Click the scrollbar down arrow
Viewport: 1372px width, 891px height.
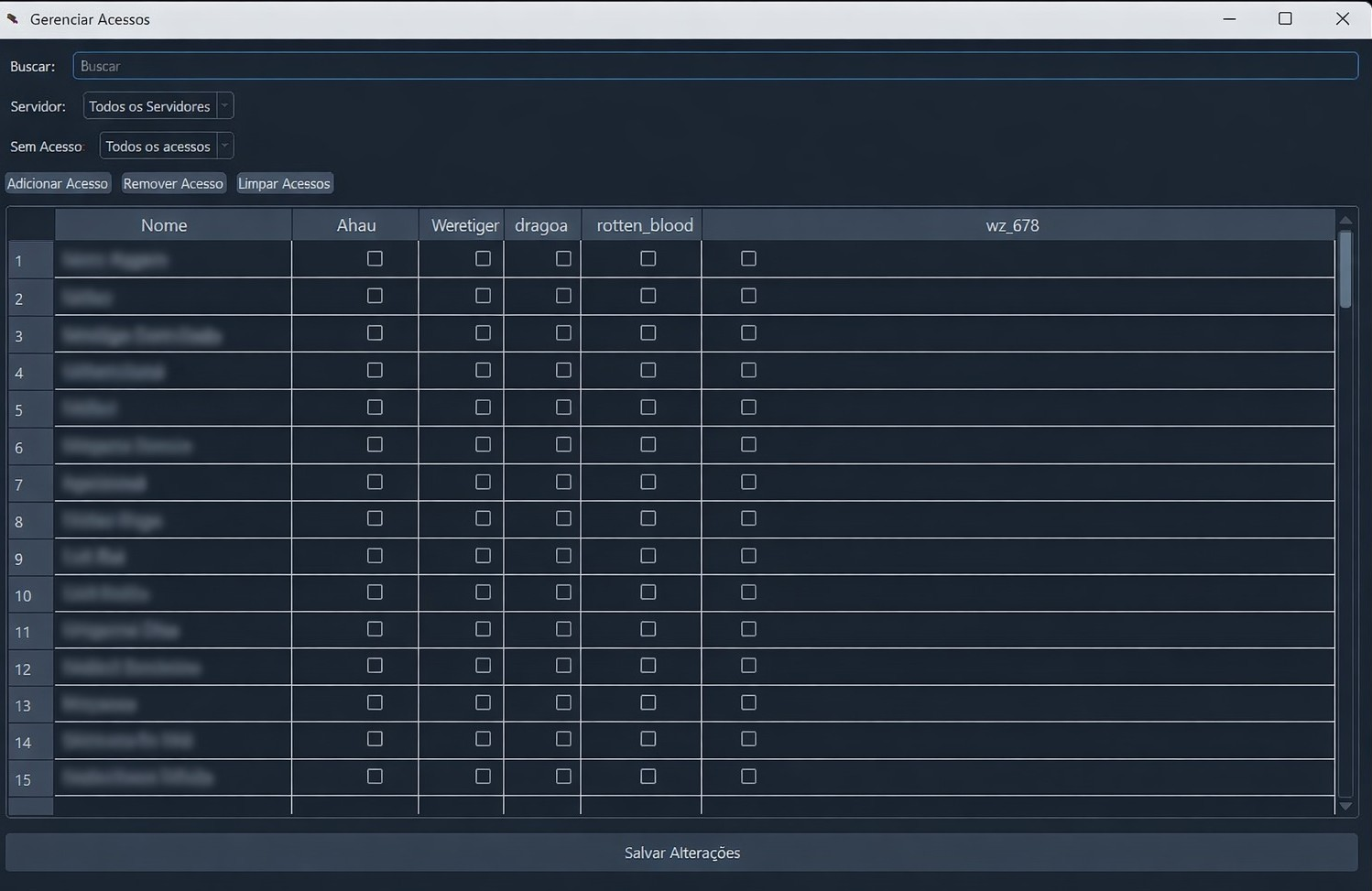click(x=1345, y=806)
